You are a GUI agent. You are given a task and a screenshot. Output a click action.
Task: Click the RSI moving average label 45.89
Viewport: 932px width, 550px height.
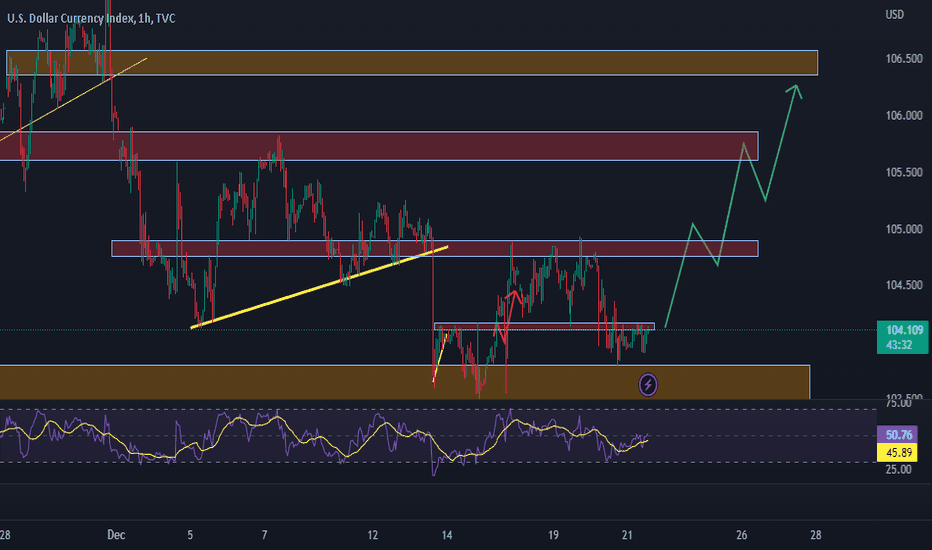click(898, 452)
